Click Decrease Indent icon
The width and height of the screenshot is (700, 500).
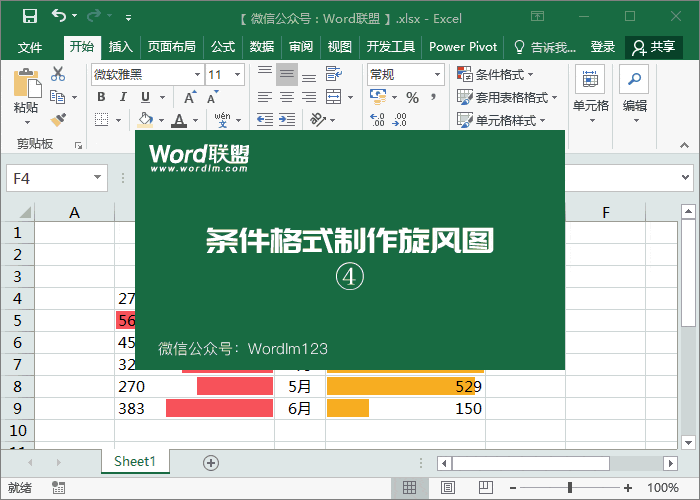click(265, 119)
